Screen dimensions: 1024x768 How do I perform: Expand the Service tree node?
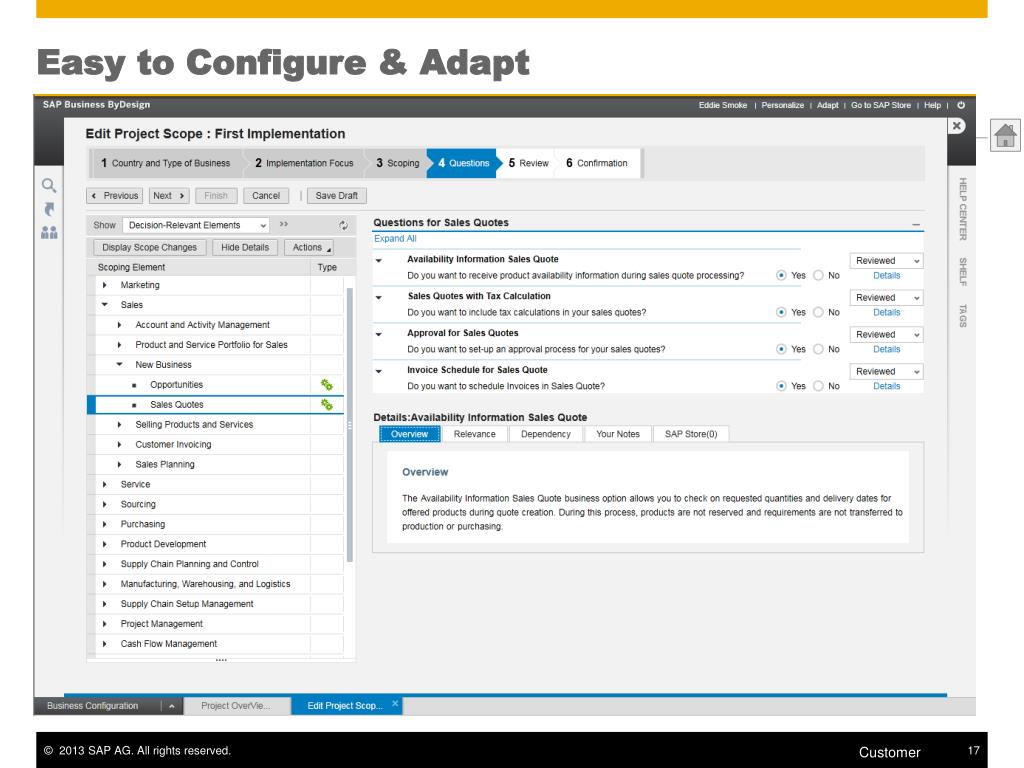104,485
